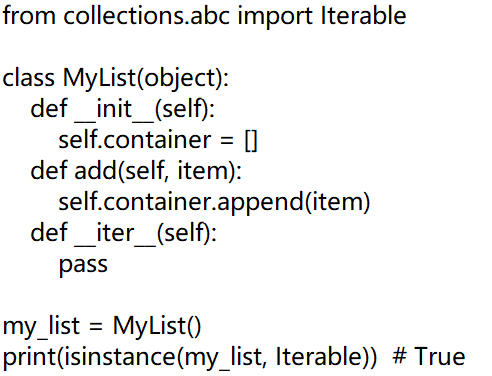This screenshot has height=376, width=492.
Task: Click 'MyList(object):' in class definition
Action: click(146, 79)
